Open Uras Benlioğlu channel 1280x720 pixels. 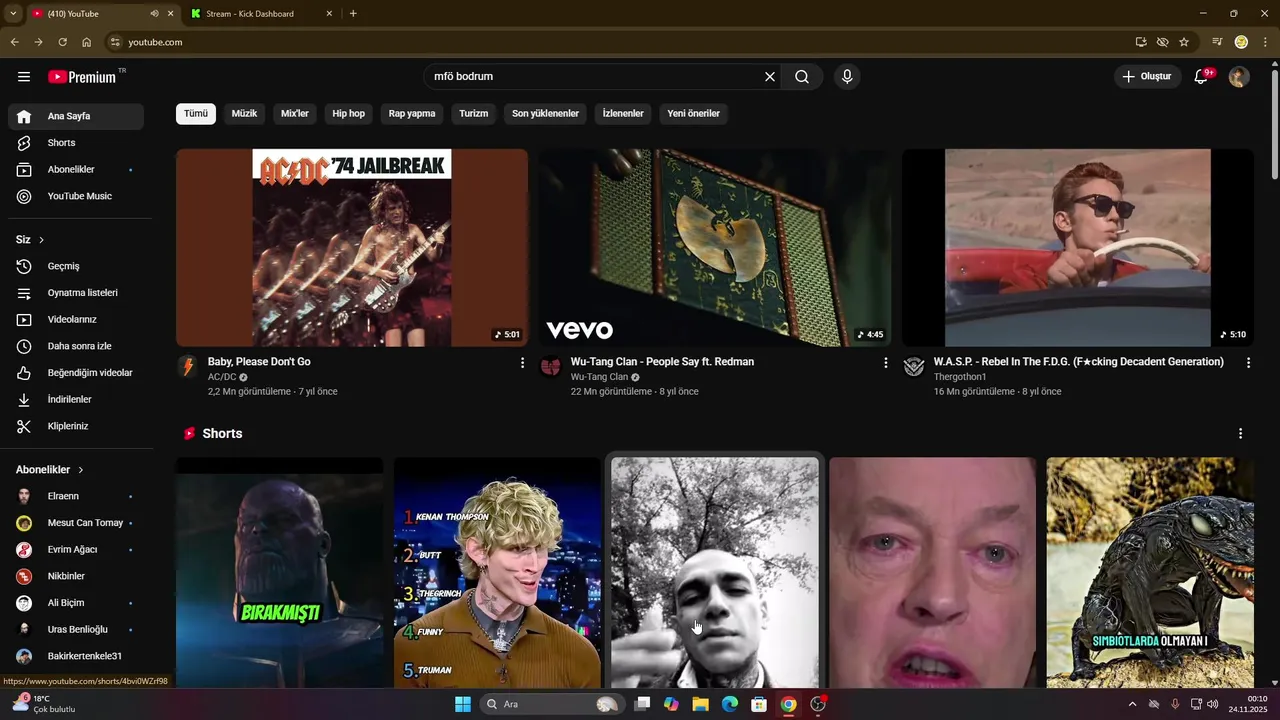tap(76, 630)
